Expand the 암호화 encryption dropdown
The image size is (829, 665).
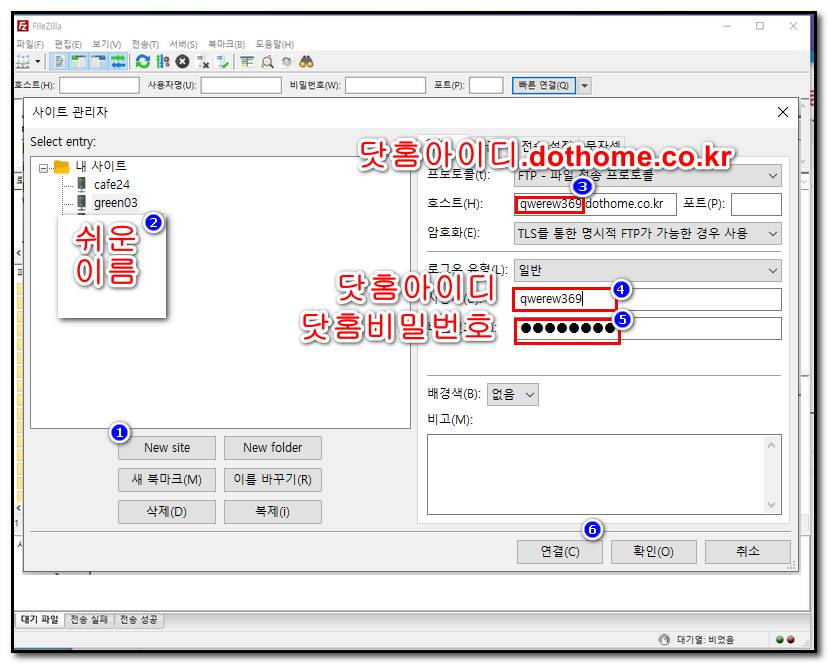tap(647, 233)
